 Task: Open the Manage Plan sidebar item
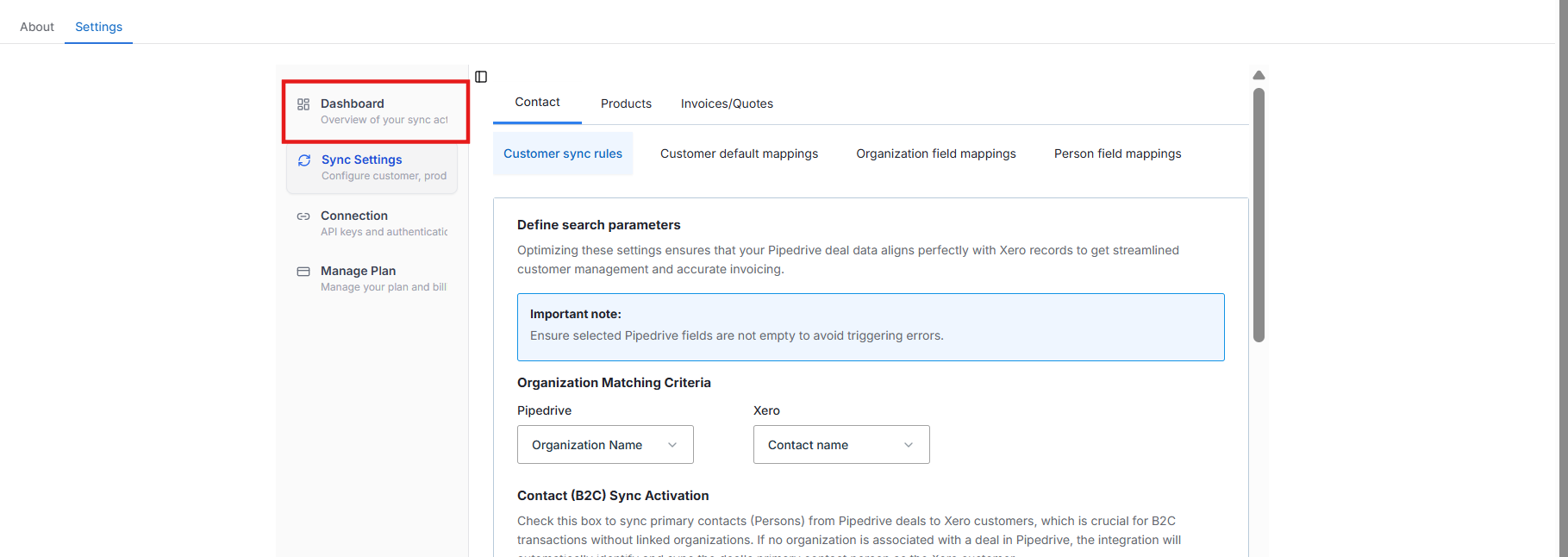[372, 278]
